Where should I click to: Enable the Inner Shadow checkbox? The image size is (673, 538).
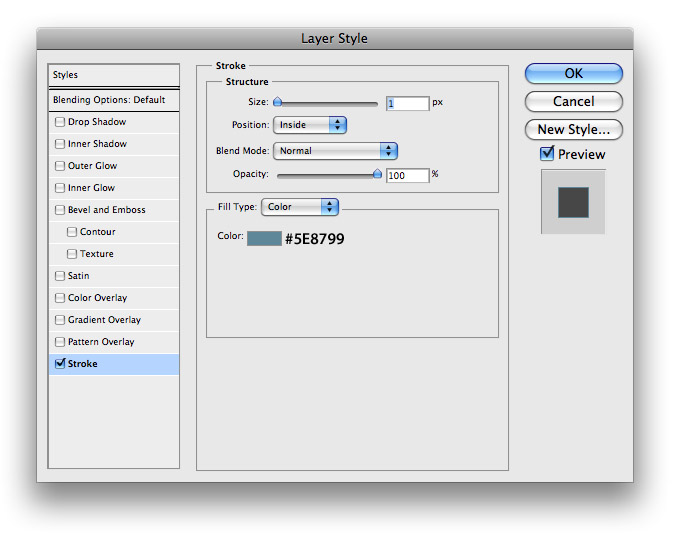pyautogui.click(x=60, y=144)
